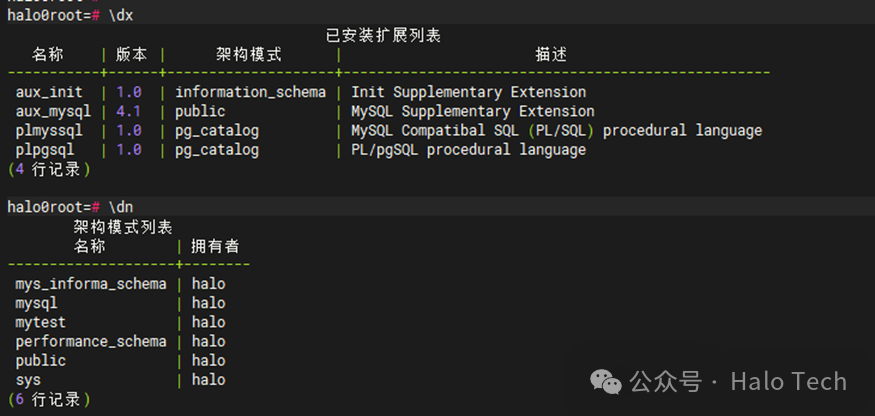Image resolution: width=875 pixels, height=416 pixels.
Task: Click the \dn command text
Action: coord(120,207)
